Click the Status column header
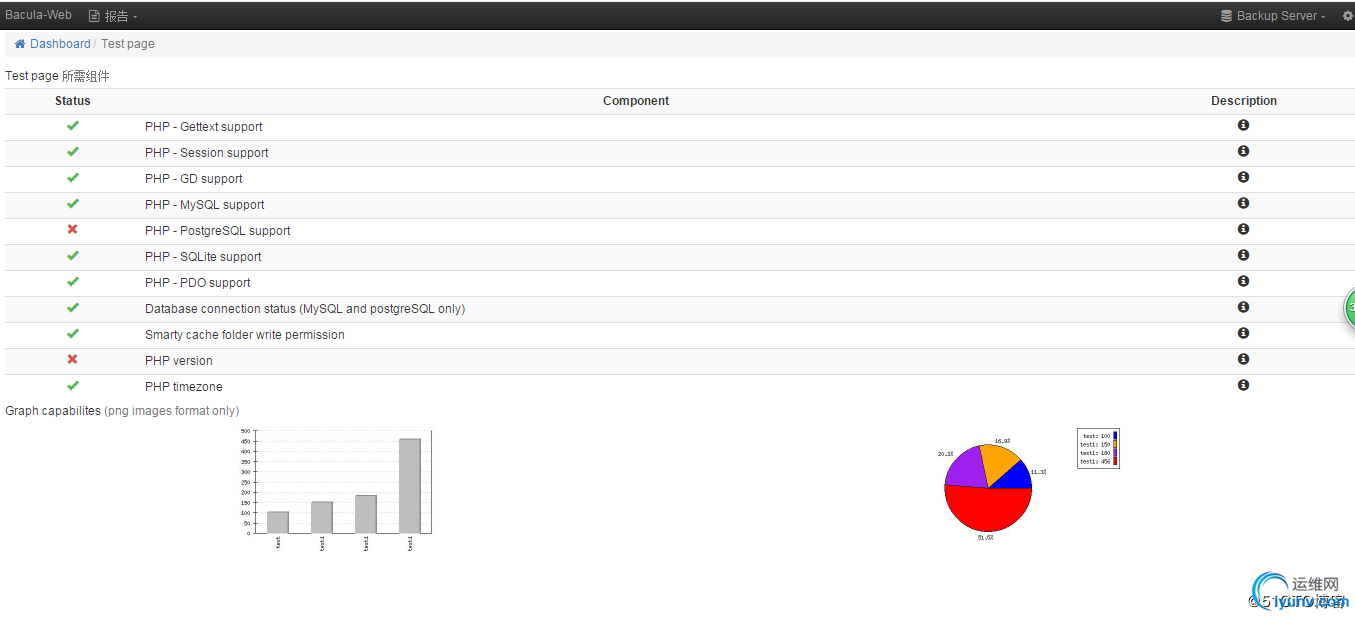Image resolution: width=1355 pixels, height=618 pixels. (73, 101)
